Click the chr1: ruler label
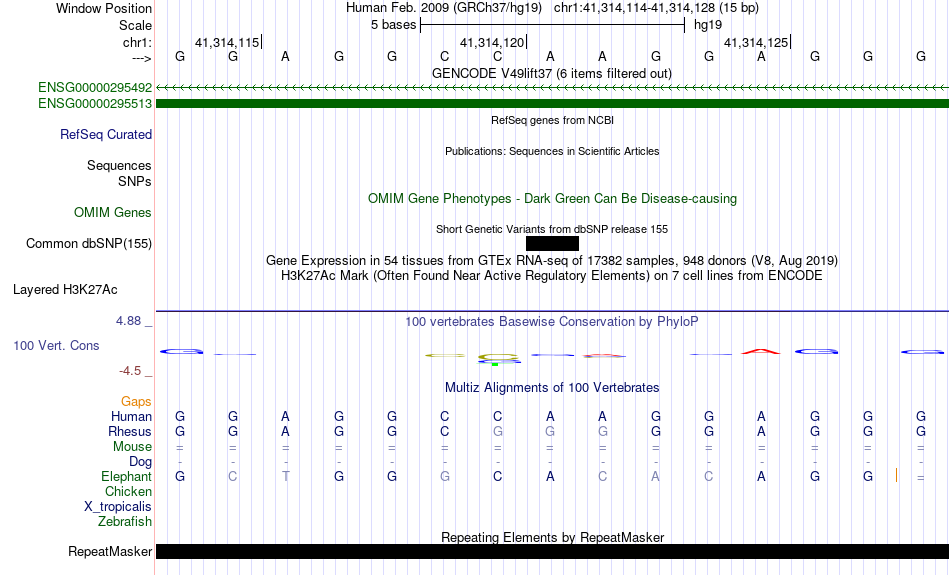Image resolution: width=950 pixels, height=575 pixels. point(137,42)
